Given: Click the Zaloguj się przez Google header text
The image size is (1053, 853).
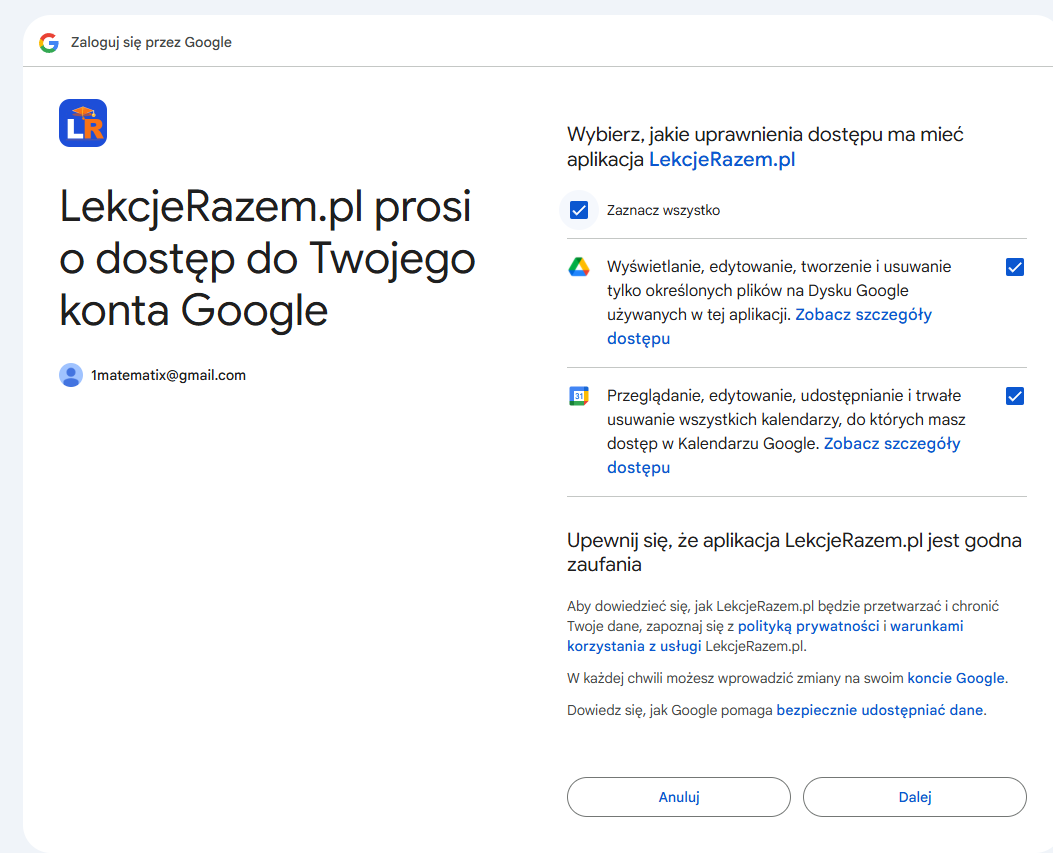Looking at the screenshot, I should tap(151, 42).
